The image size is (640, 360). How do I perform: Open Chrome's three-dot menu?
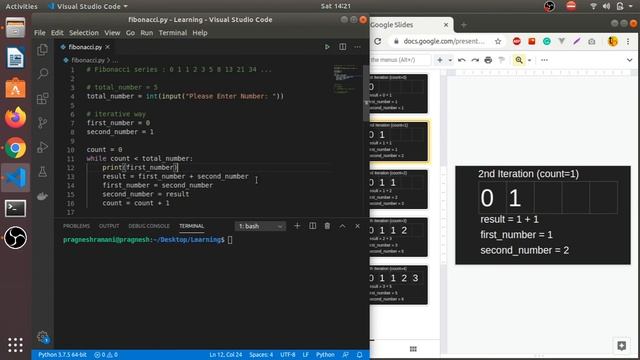click(x=628, y=41)
